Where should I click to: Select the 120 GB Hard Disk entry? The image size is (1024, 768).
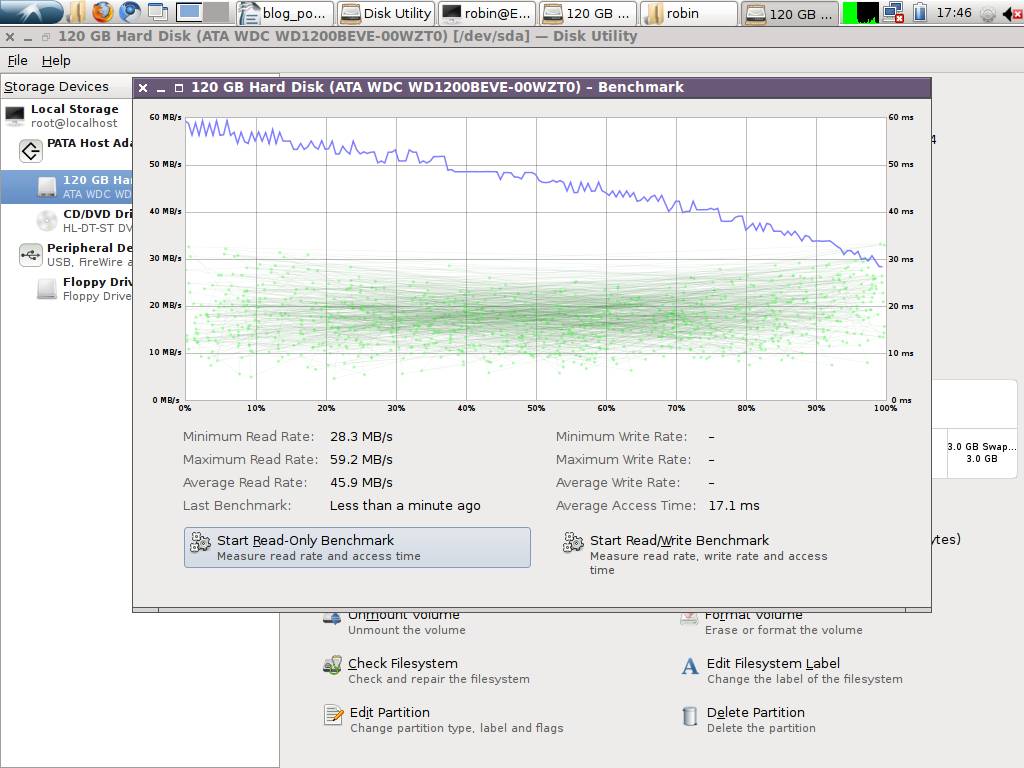pos(67,187)
